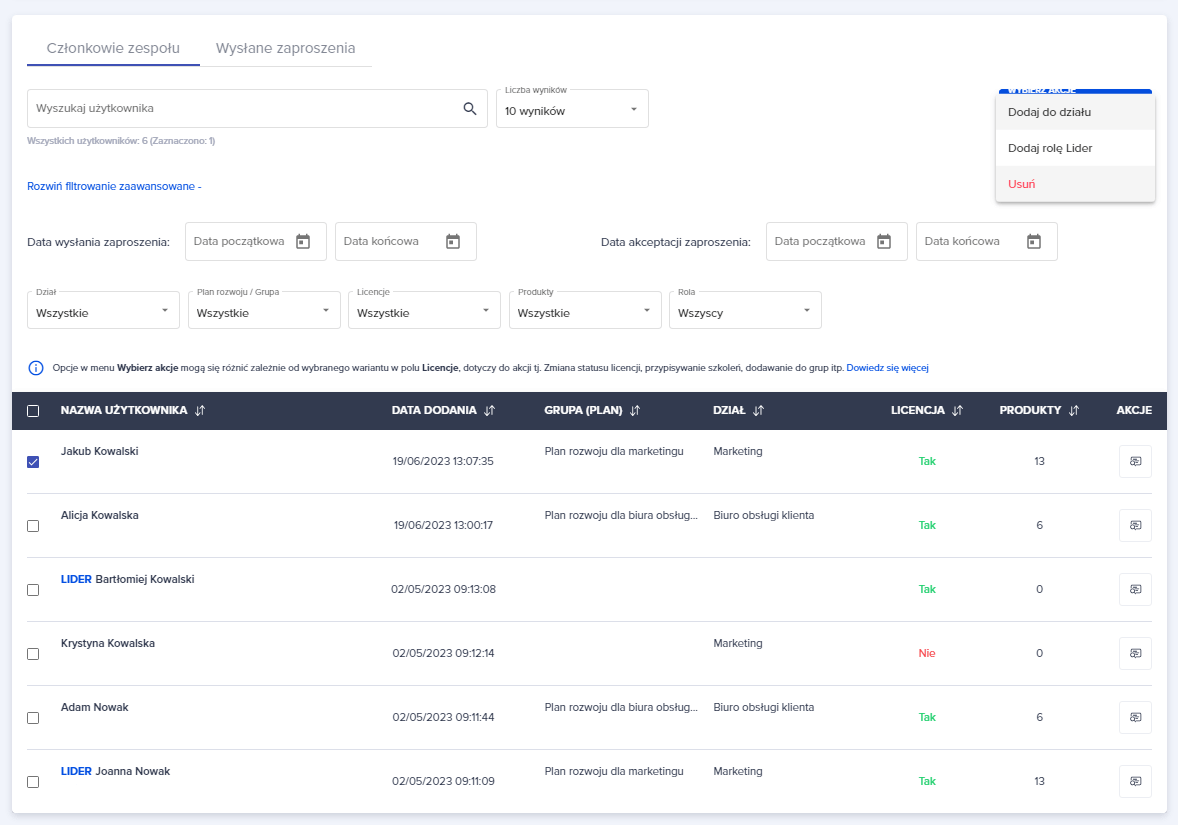Open calendar for invitation sent start date
The height and width of the screenshot is (825, 1178).
click(303, 241)
